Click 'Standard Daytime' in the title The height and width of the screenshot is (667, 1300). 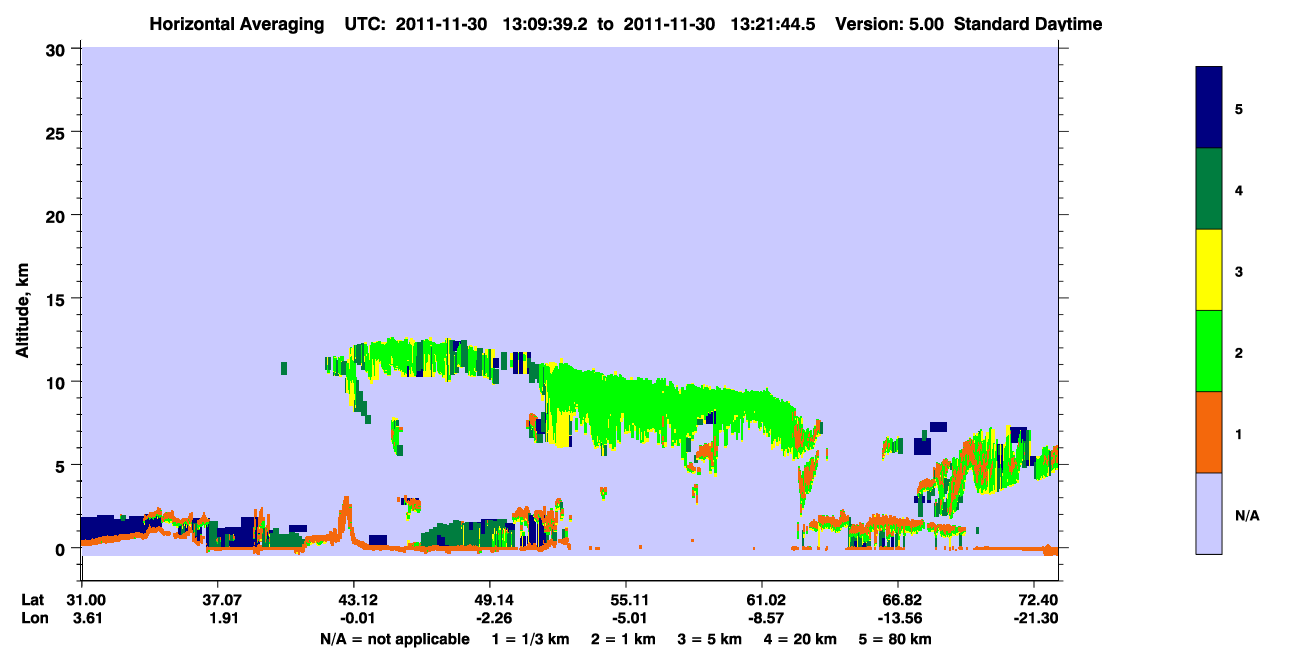pyautogui.click(x=1028, y=24)
